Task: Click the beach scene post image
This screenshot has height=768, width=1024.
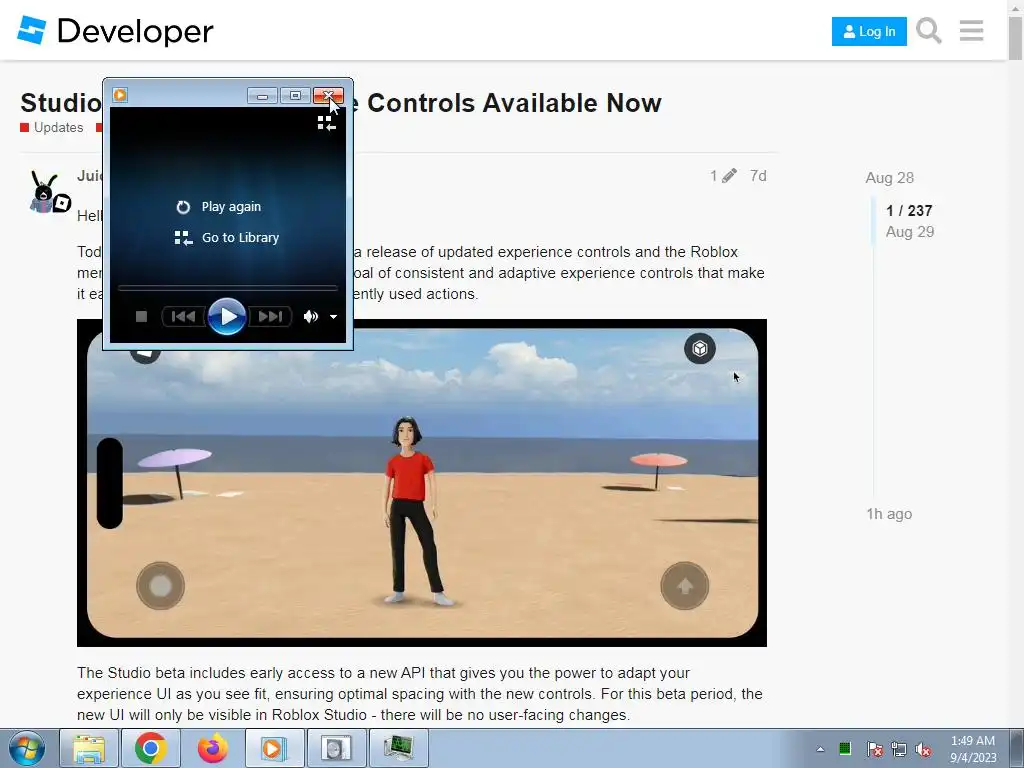Action: (422, 483)
